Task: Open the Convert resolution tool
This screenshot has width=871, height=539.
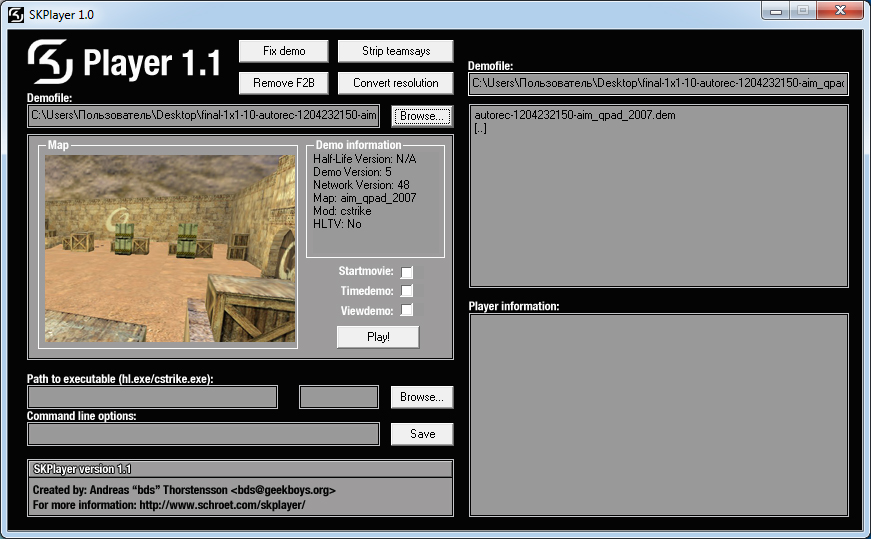Action: click(x=396, y=83)
